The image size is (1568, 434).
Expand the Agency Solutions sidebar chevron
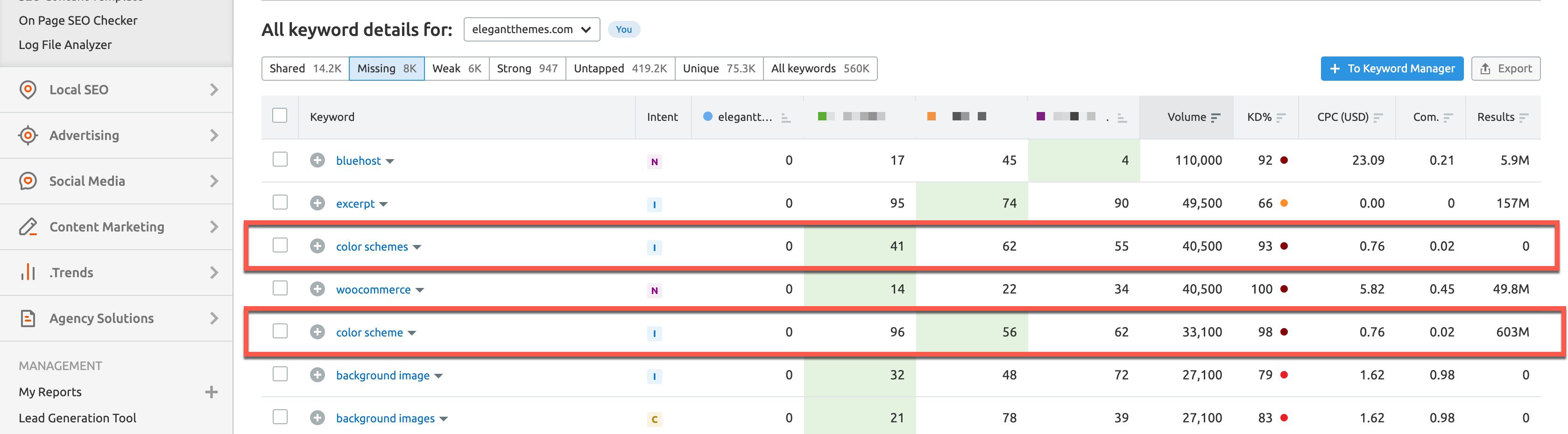pyautogui.click(x=214, y=318)
